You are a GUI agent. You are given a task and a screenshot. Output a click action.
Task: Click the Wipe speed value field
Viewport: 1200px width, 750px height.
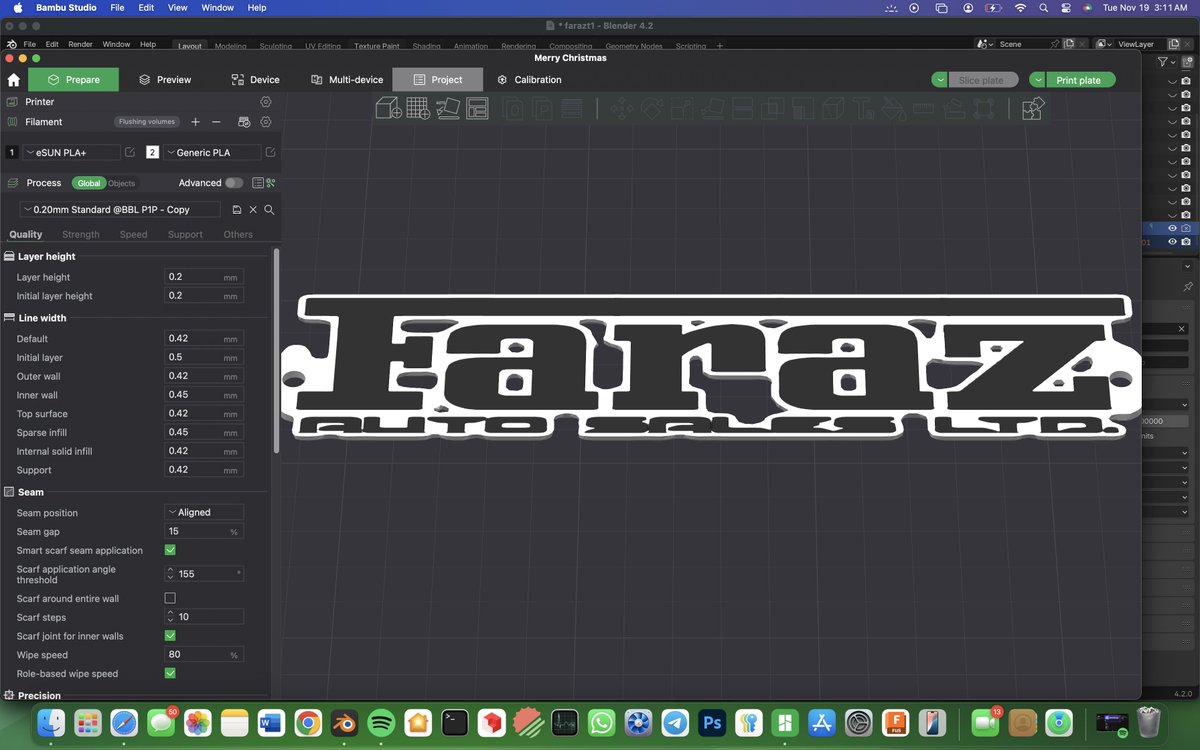coord(204,655)
